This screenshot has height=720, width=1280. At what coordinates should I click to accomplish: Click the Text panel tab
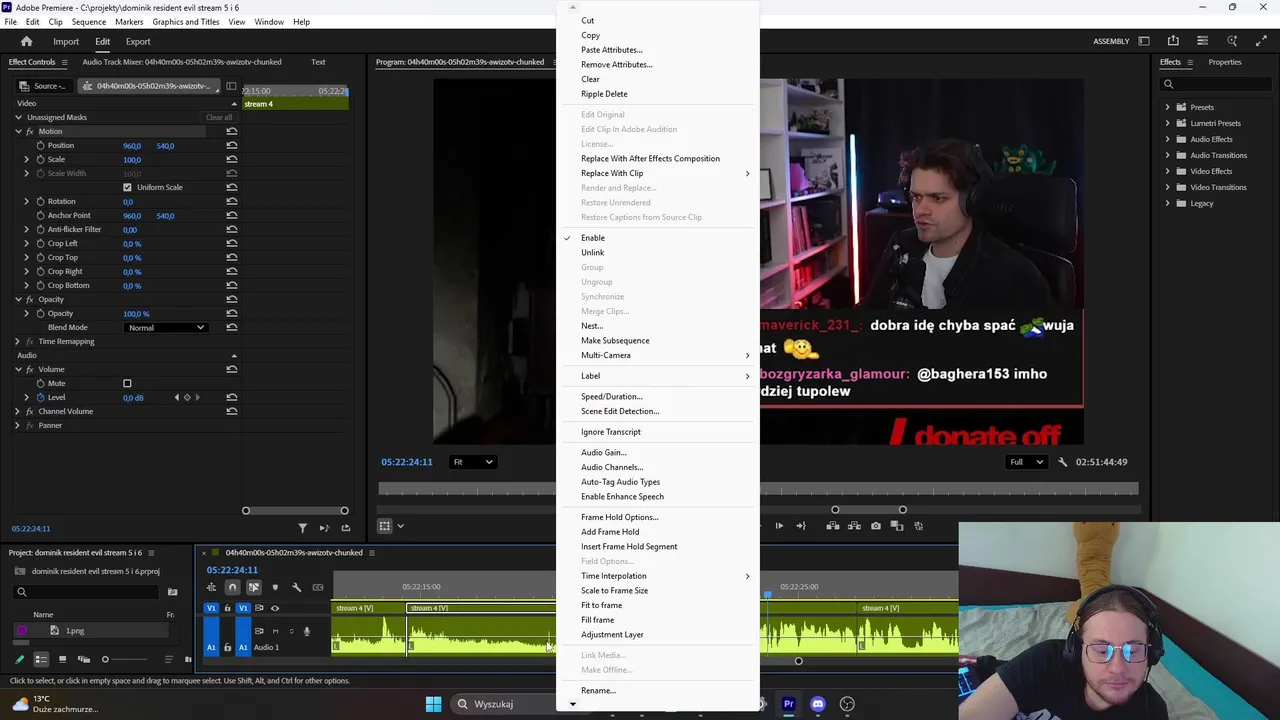pos(318,62)
